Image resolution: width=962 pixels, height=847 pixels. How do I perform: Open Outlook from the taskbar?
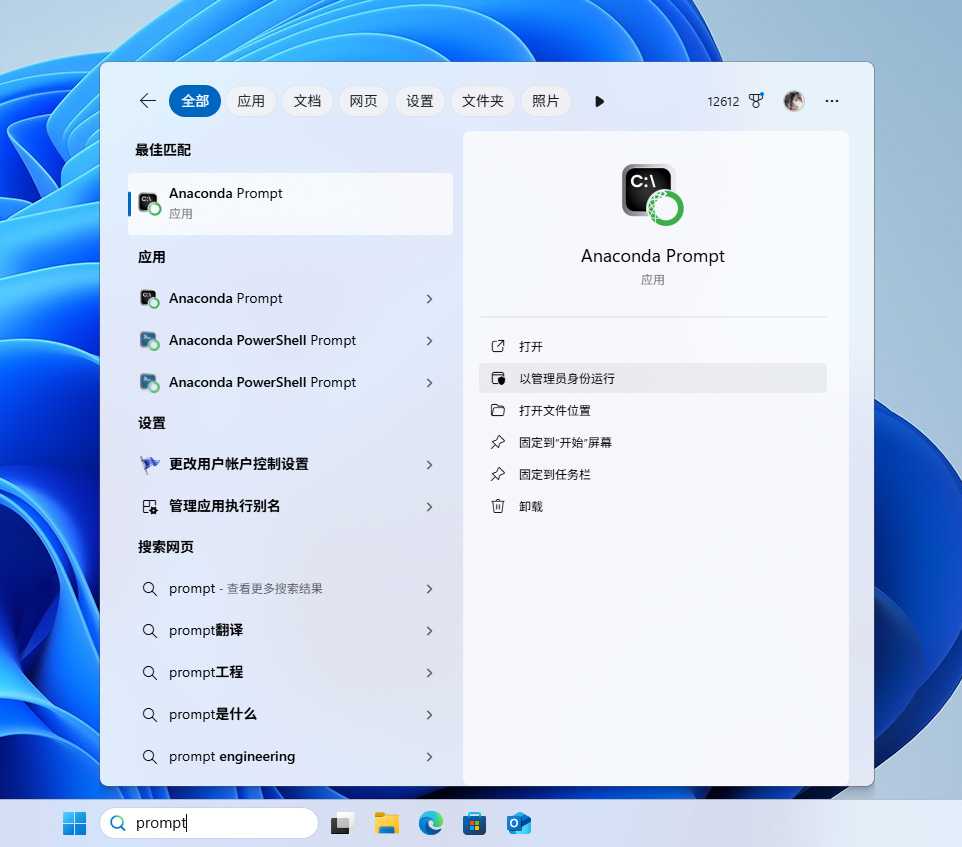click(x=518, y=823)
